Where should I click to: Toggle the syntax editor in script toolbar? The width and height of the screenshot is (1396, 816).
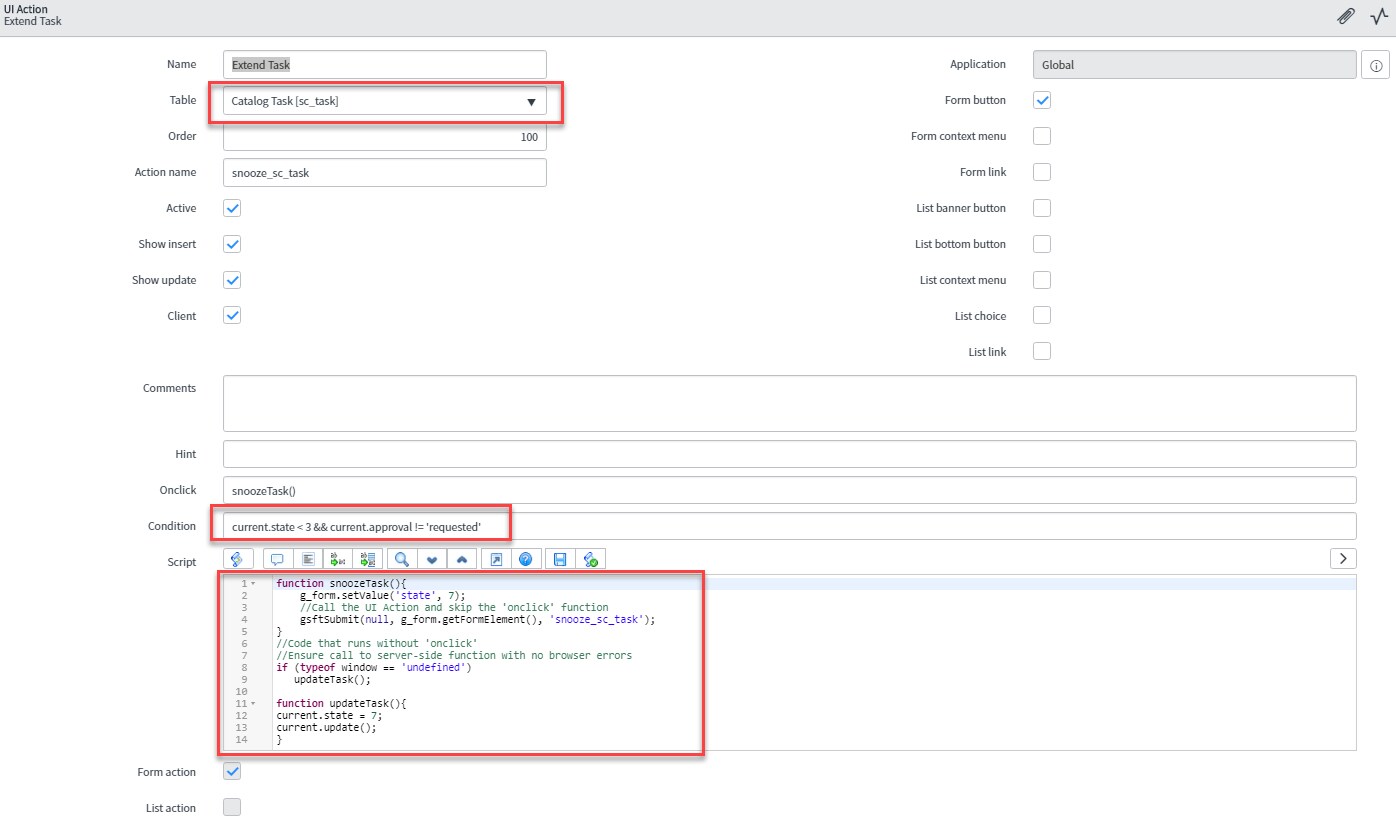tap(238, 559)
